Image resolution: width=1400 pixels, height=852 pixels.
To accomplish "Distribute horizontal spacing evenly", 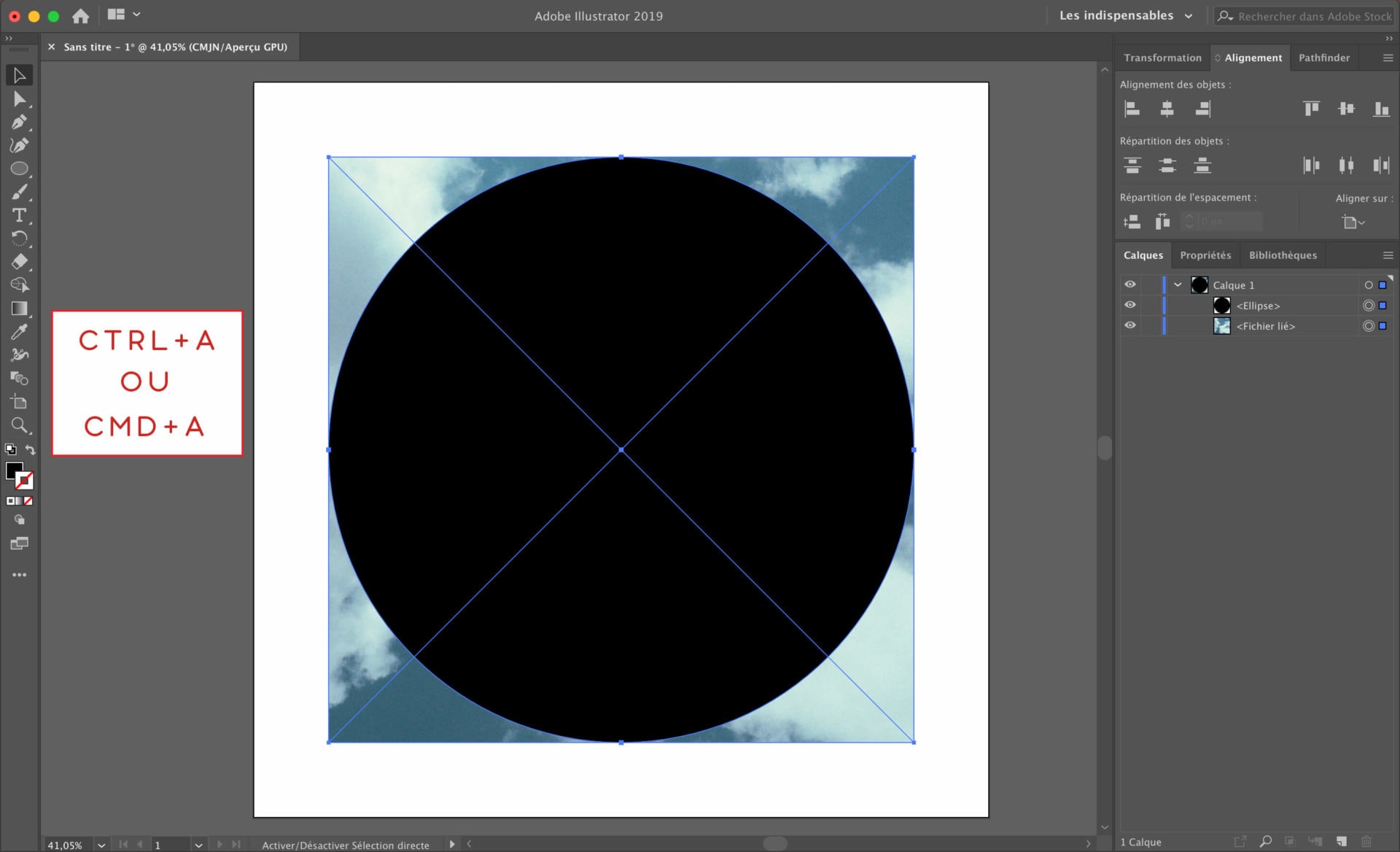I will point(1163,221).
